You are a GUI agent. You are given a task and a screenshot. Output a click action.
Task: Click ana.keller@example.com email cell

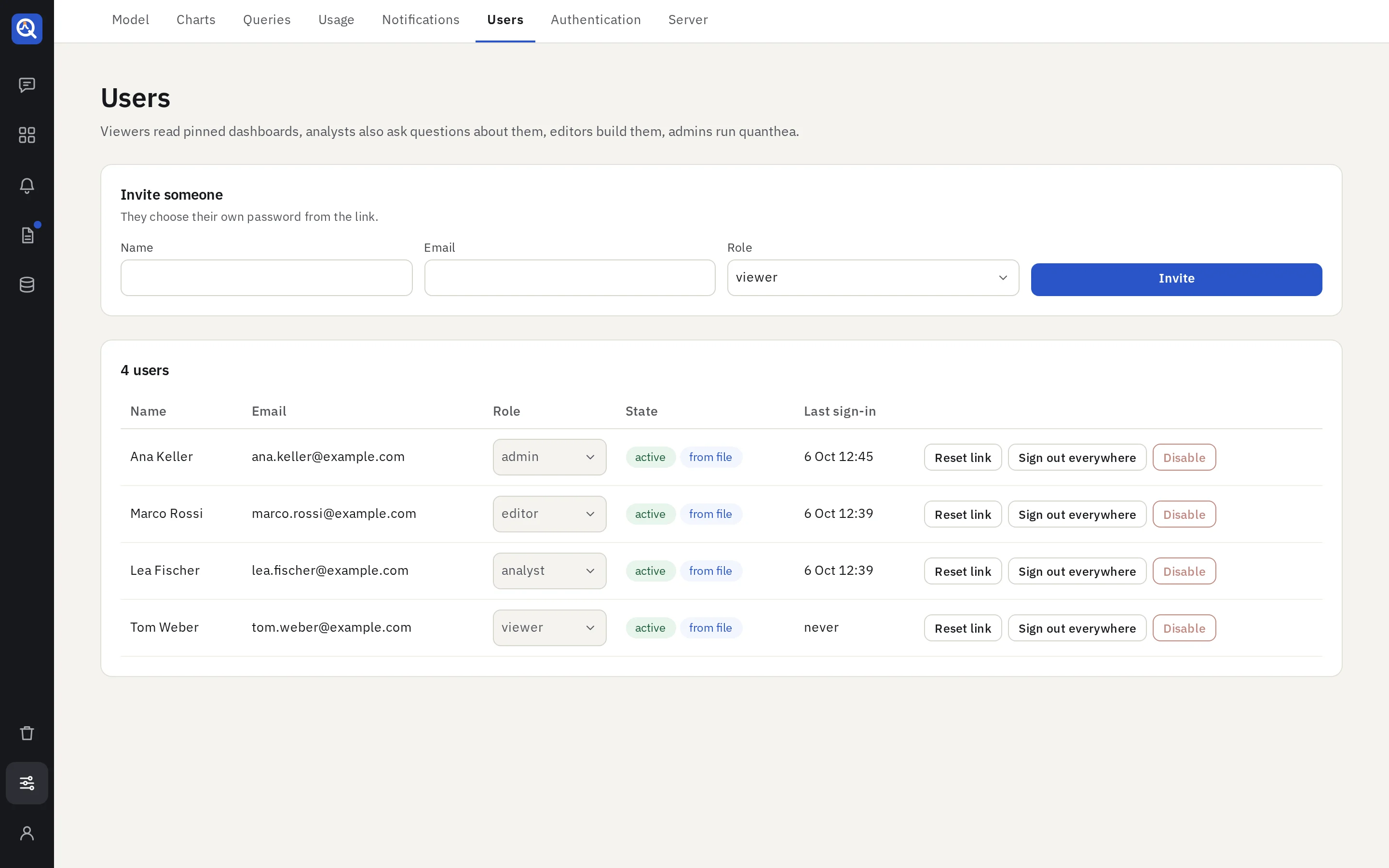pos(328,456)
